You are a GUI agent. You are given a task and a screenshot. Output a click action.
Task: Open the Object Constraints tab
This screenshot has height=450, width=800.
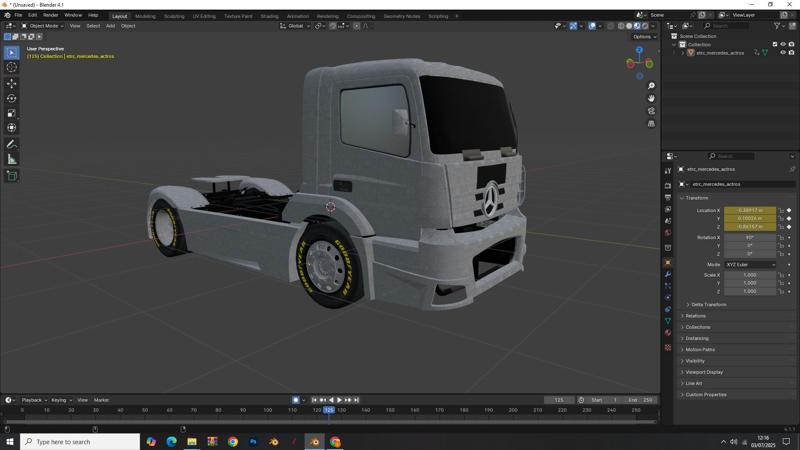(x=668, y=309)
